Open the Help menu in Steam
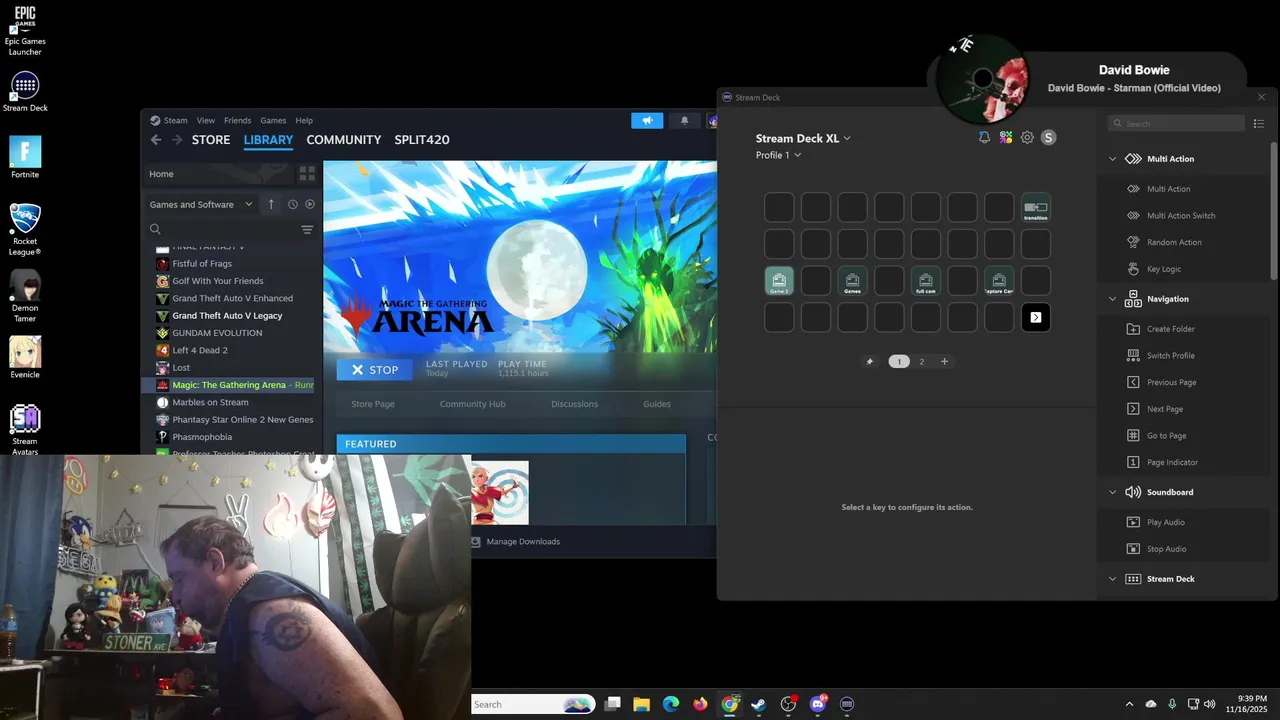This screenshot has width=1280, height=720. (x=304, y=120)
